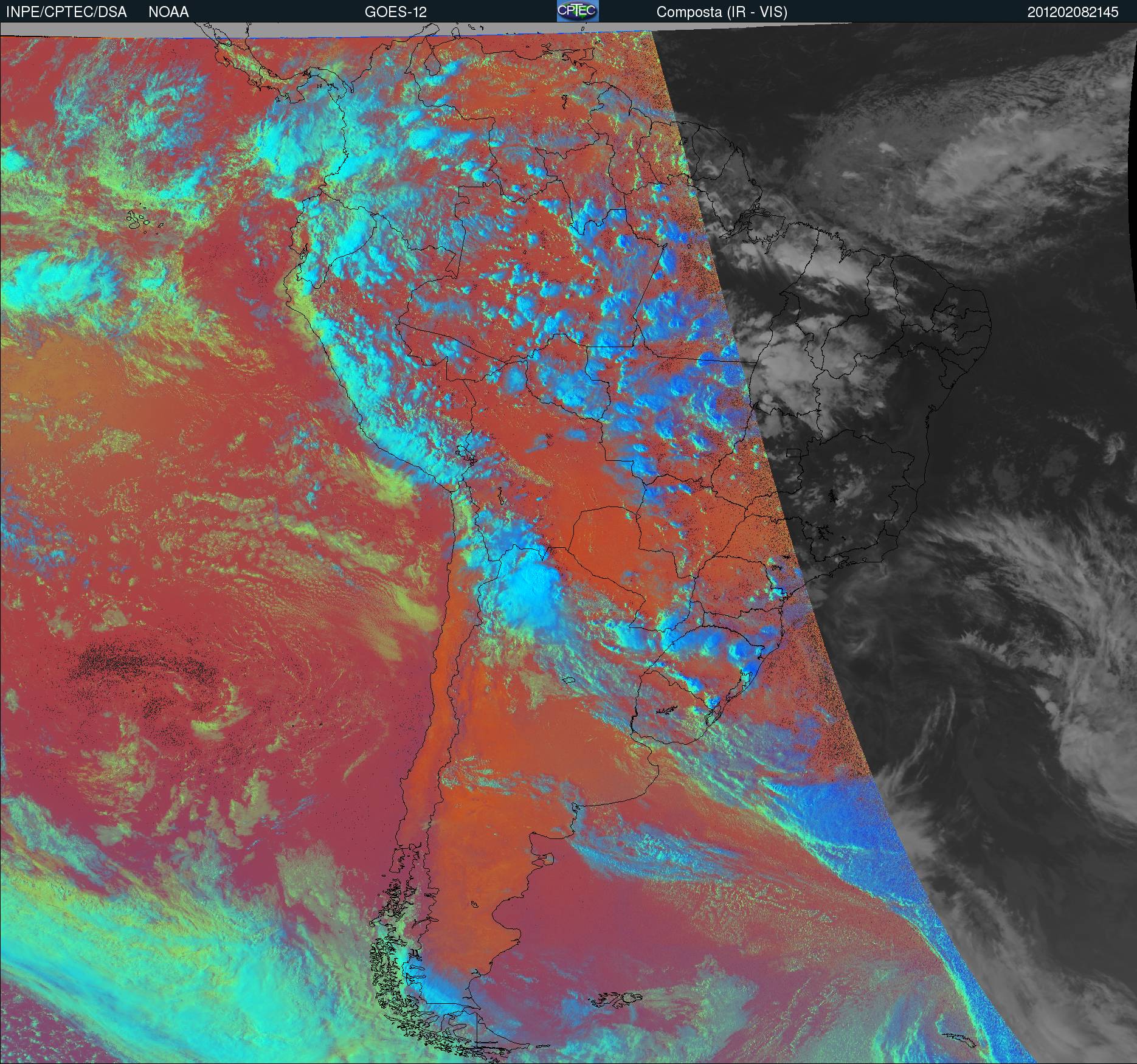Click the GOES-12 satellite label

coord(395,12)
